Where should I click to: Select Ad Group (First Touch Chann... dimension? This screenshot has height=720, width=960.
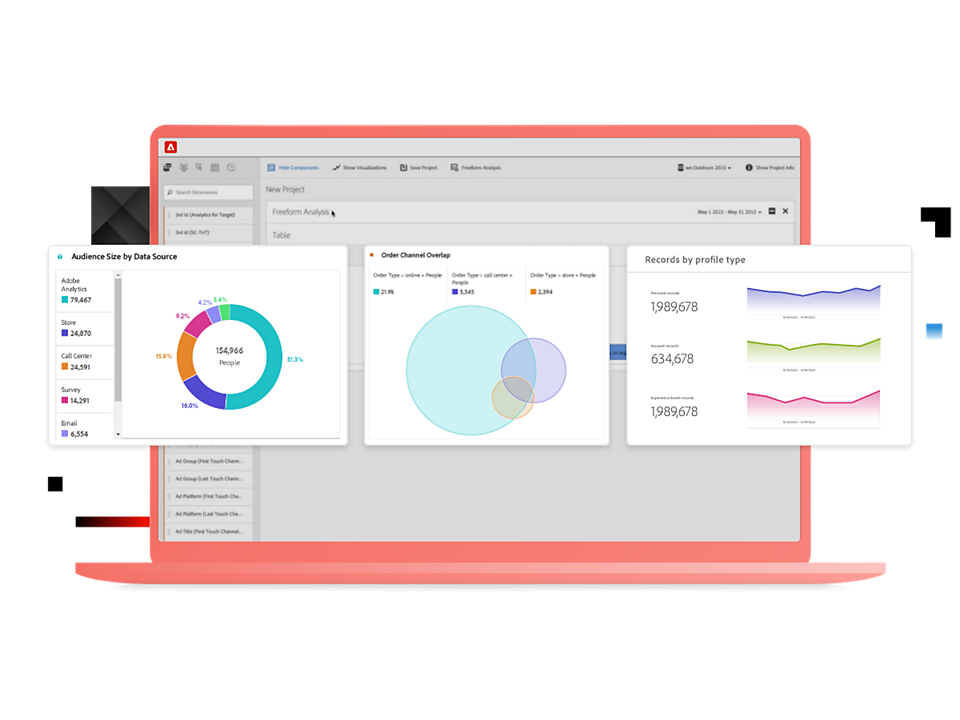209,461
